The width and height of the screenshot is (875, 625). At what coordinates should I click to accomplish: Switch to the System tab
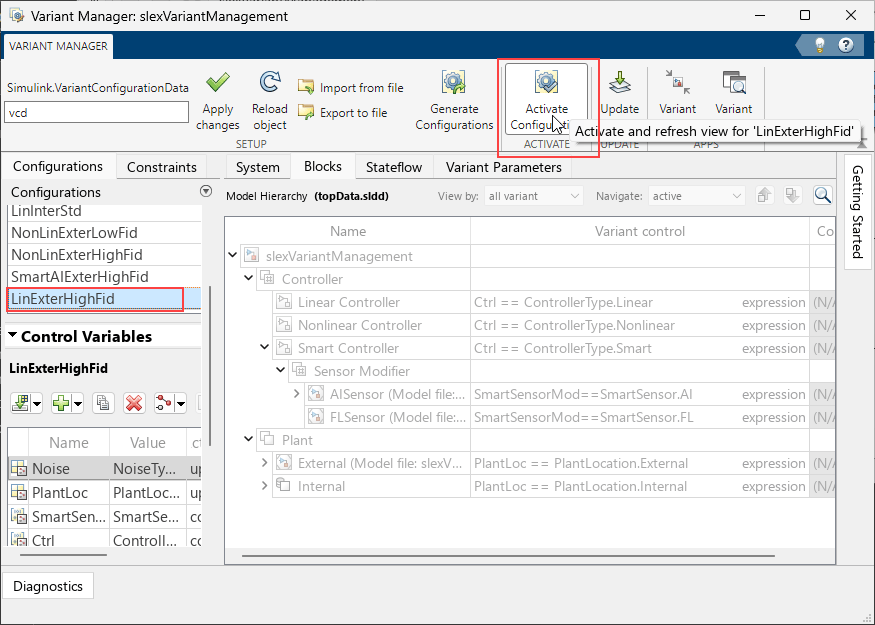point(258,167)
